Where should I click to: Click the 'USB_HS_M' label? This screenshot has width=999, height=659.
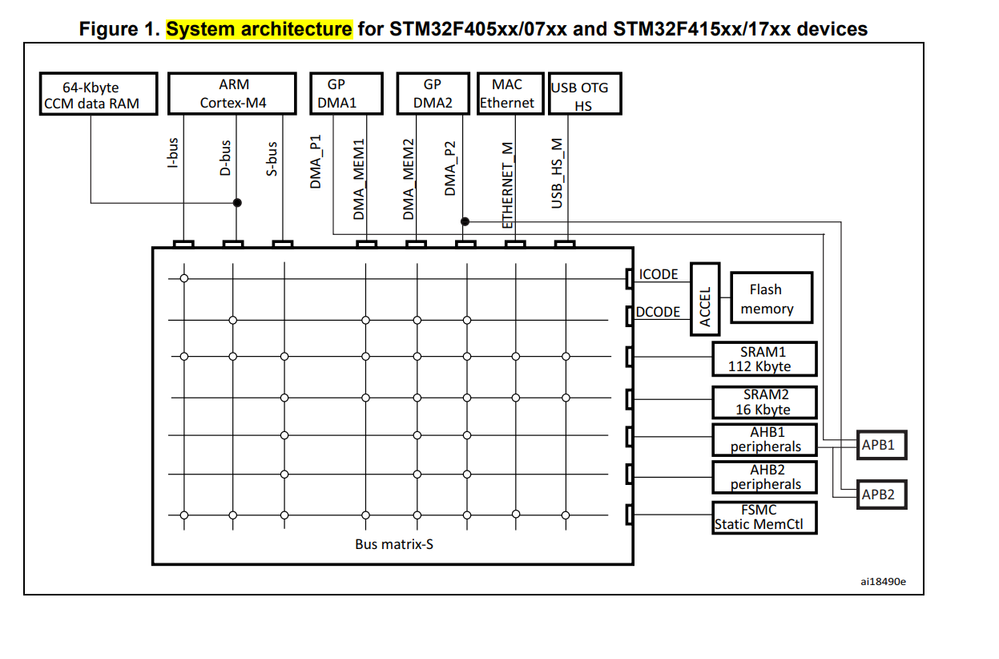click(x=557, y=173)
